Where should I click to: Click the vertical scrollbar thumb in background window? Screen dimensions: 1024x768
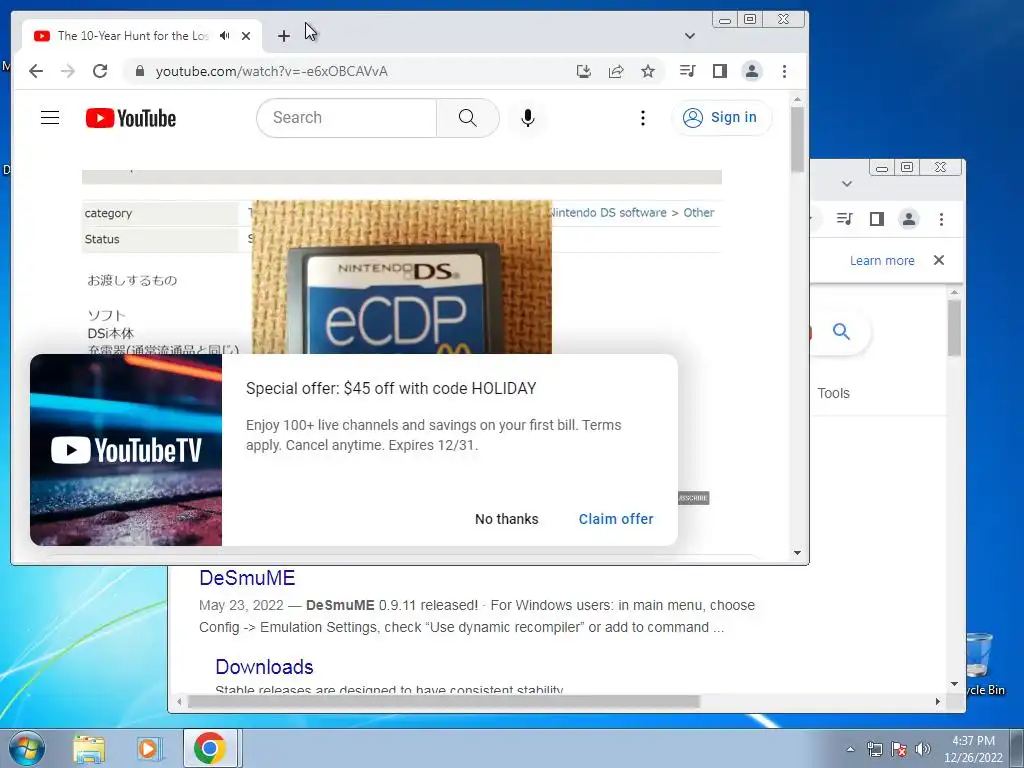point(954,328)
